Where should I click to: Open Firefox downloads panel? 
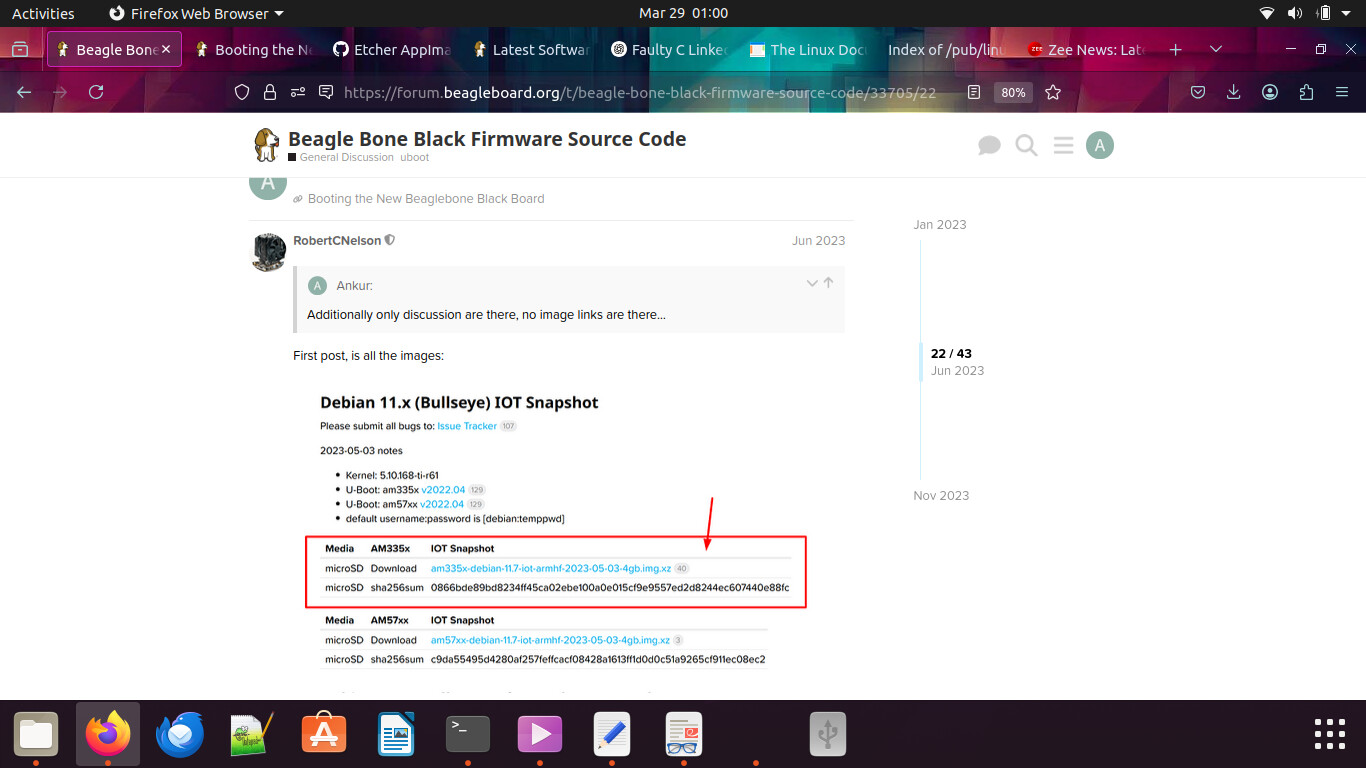[1233, 92]
